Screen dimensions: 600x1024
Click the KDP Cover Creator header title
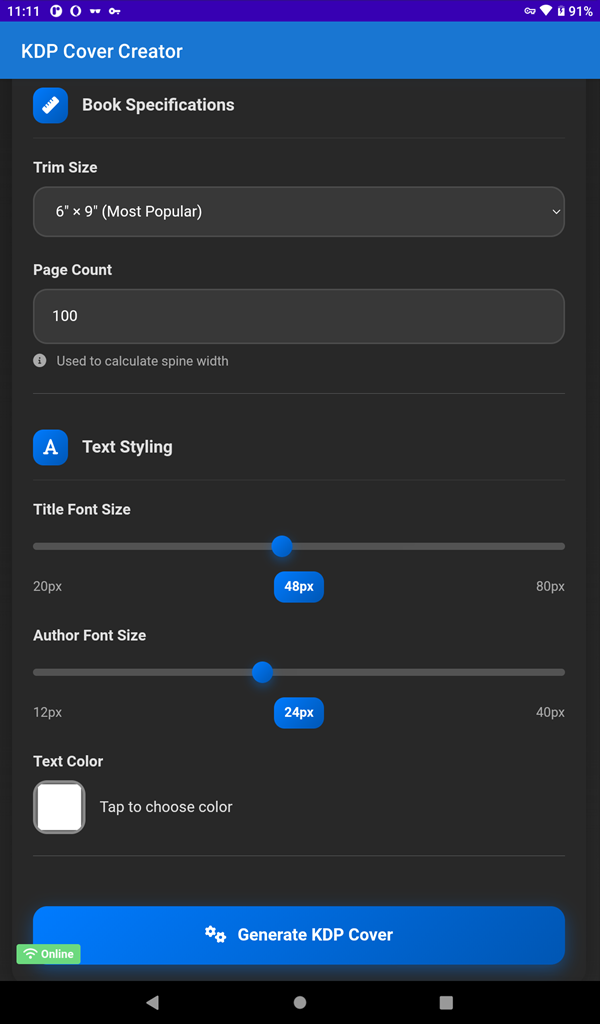tap(102, 51)
